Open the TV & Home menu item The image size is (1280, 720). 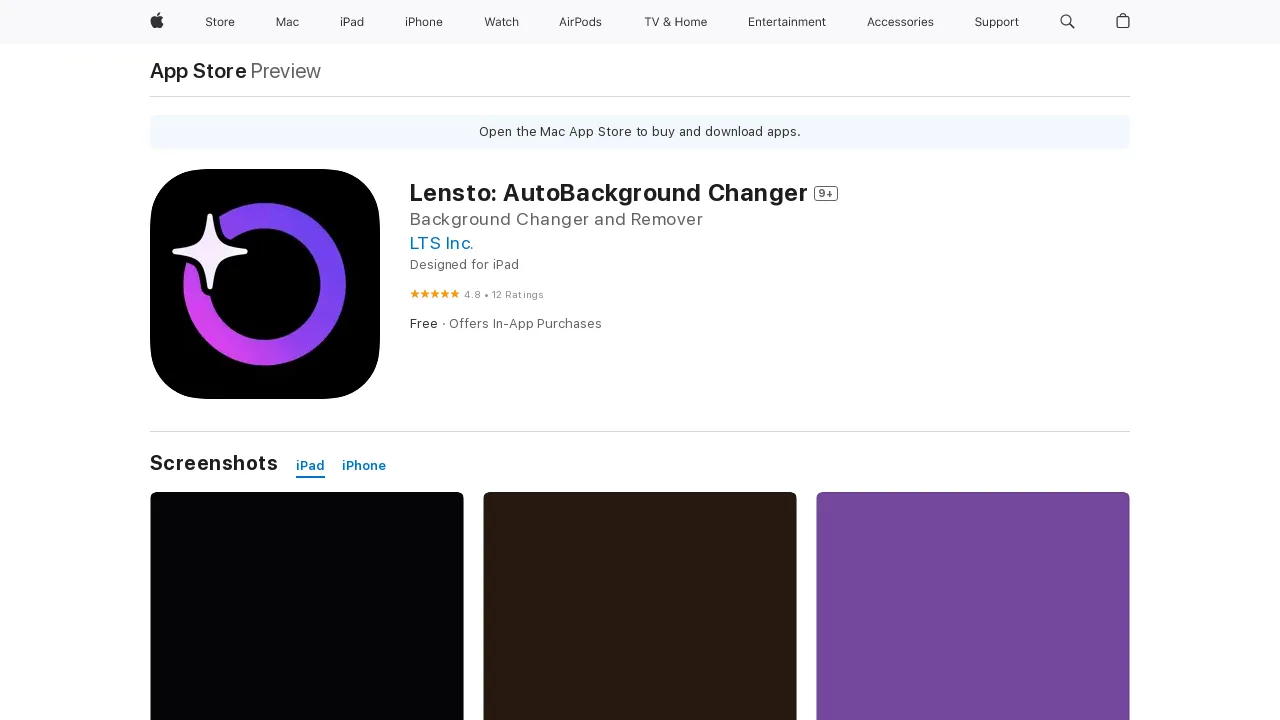pos(675,22)
